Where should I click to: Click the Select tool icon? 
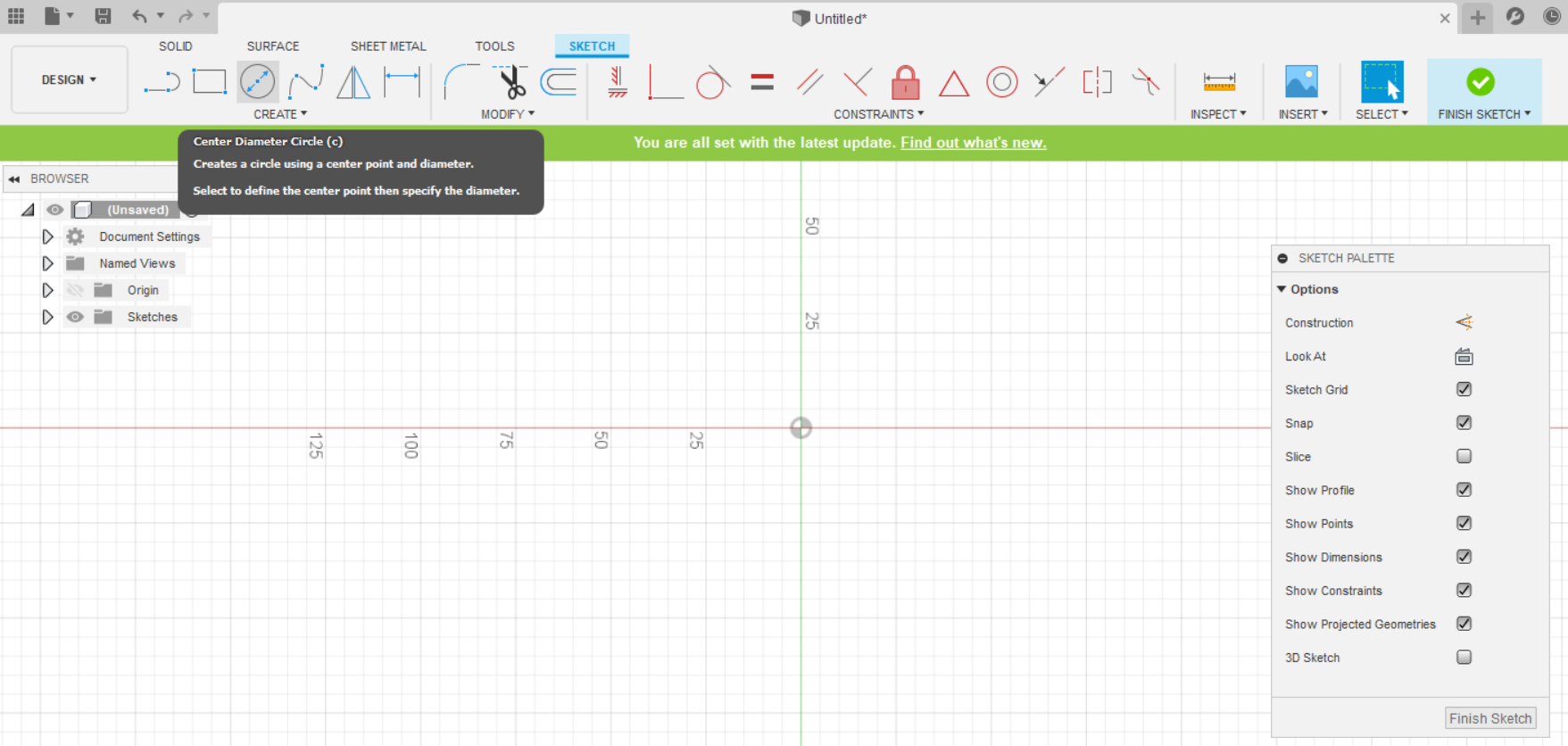[1381, 82]
